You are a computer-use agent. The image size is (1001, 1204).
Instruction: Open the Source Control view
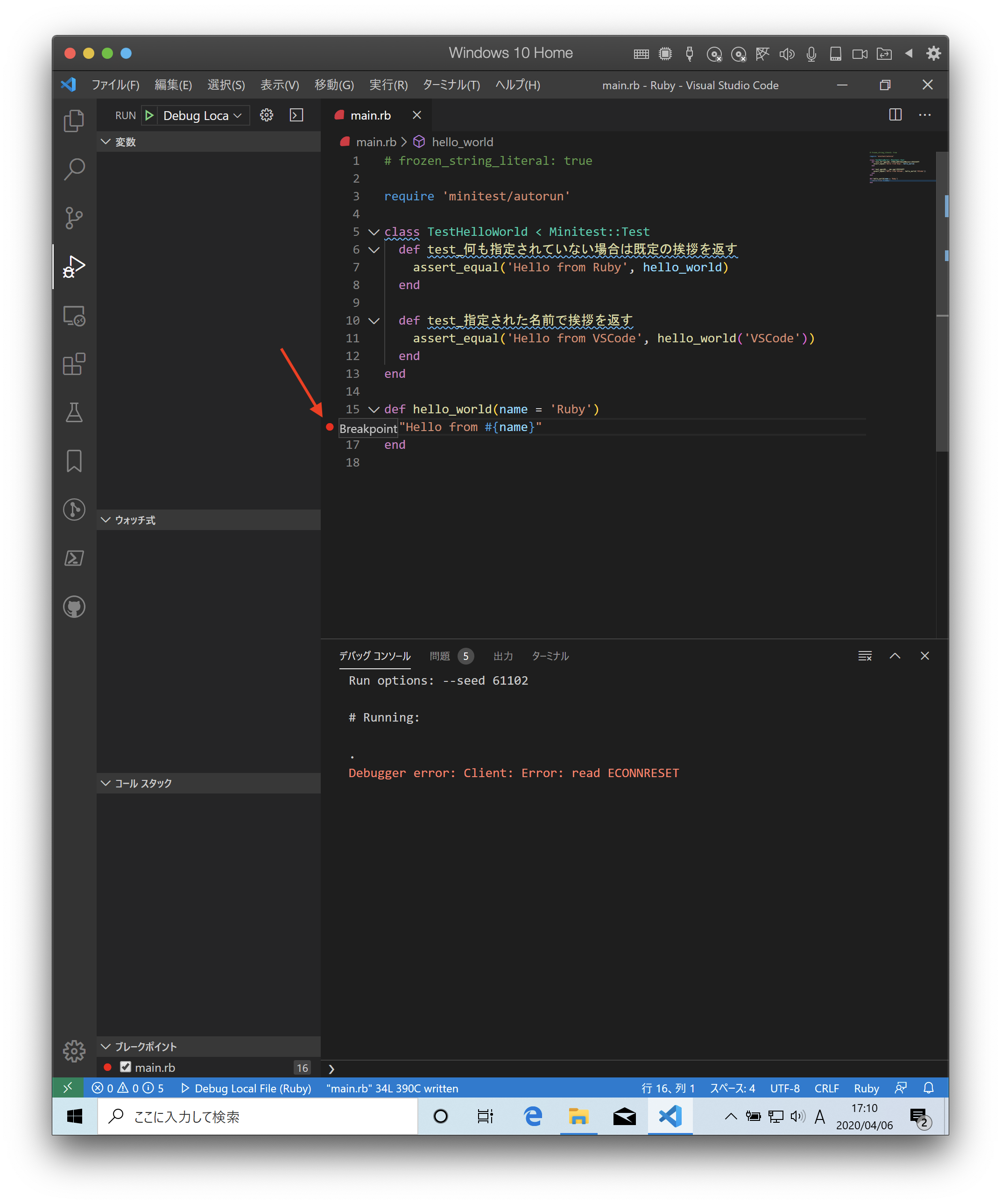(74, 218)
